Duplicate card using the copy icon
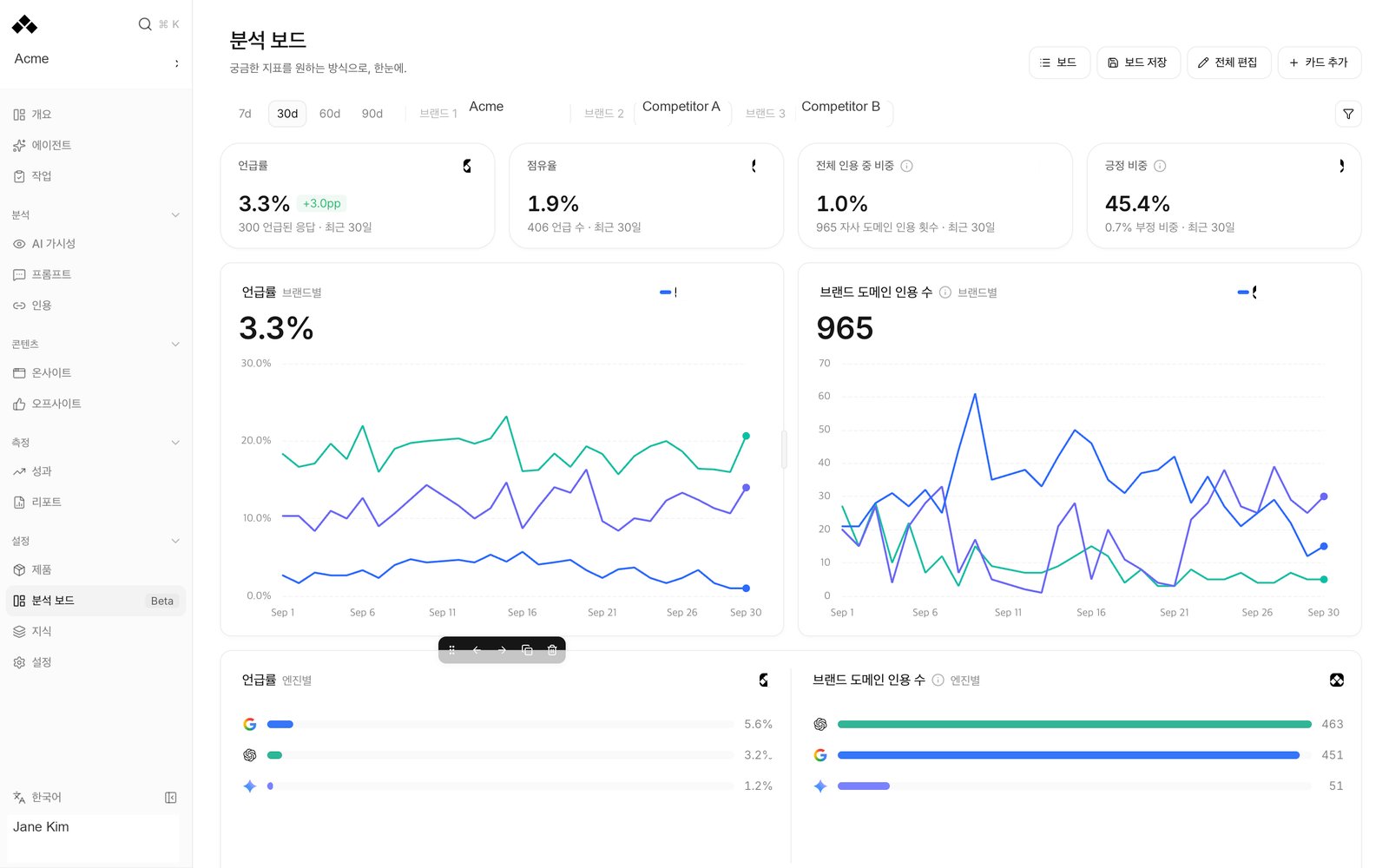This screenshot has width=1389, height=868. point(527,649)
